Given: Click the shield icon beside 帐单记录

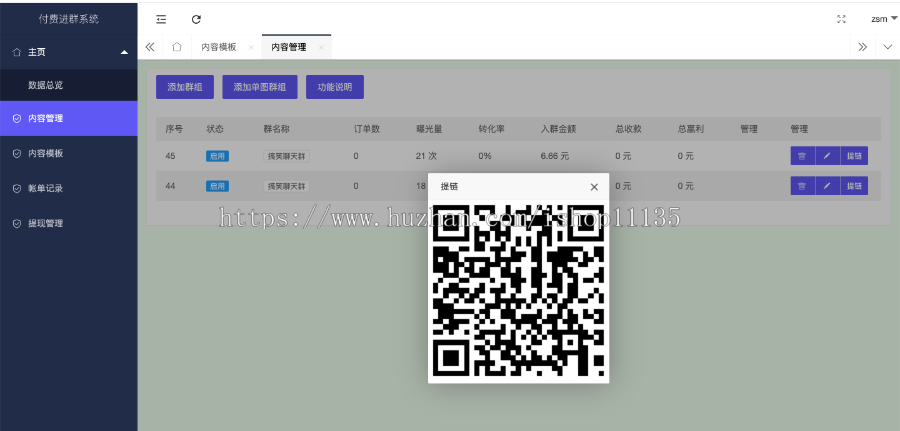Looking at the screenshot, I should coord(17,188).
